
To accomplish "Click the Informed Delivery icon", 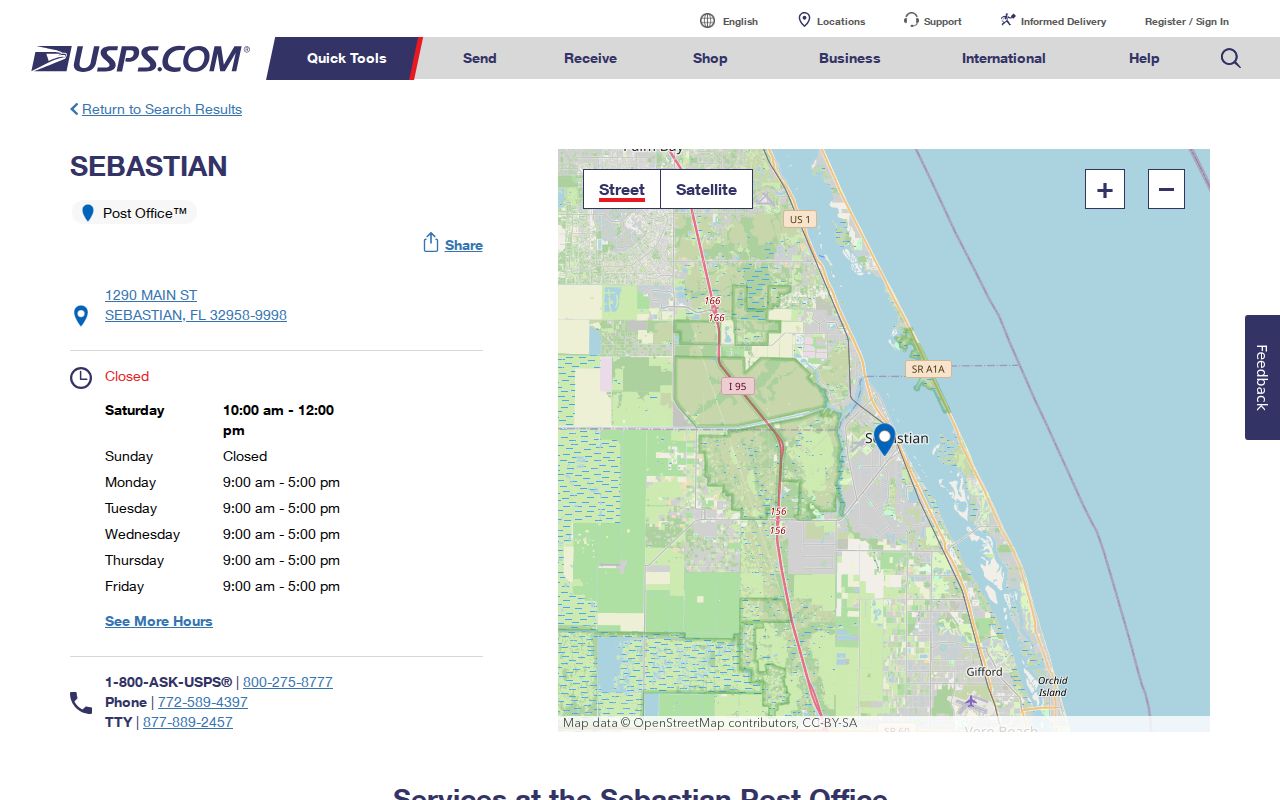I will [x=1008, y=20].
